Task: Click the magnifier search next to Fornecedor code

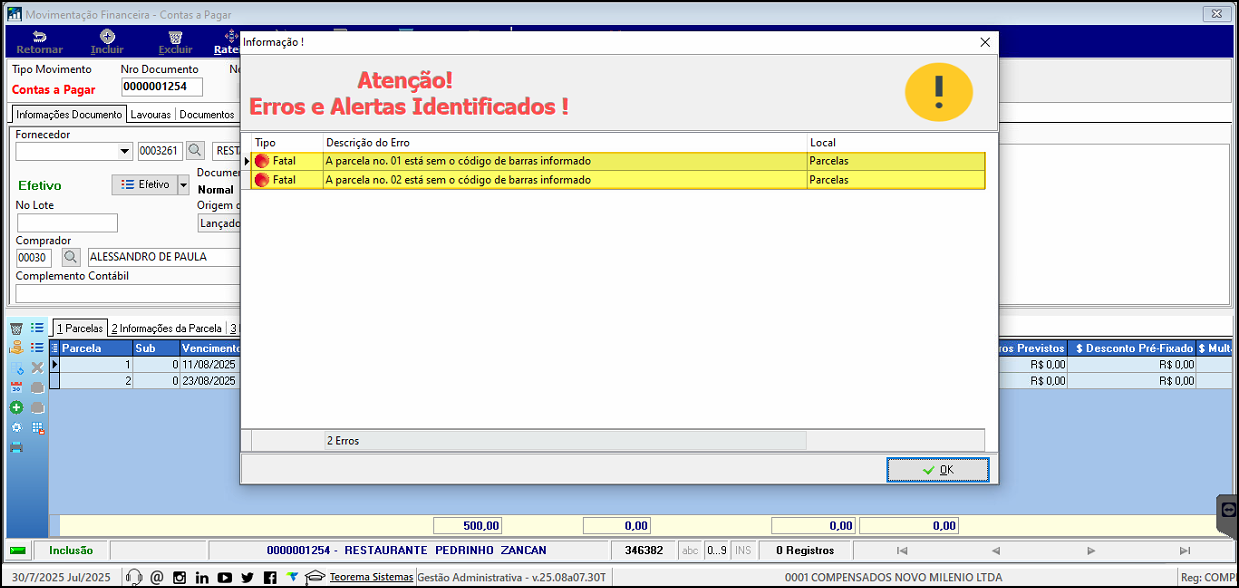Action: tap(196, 151)
